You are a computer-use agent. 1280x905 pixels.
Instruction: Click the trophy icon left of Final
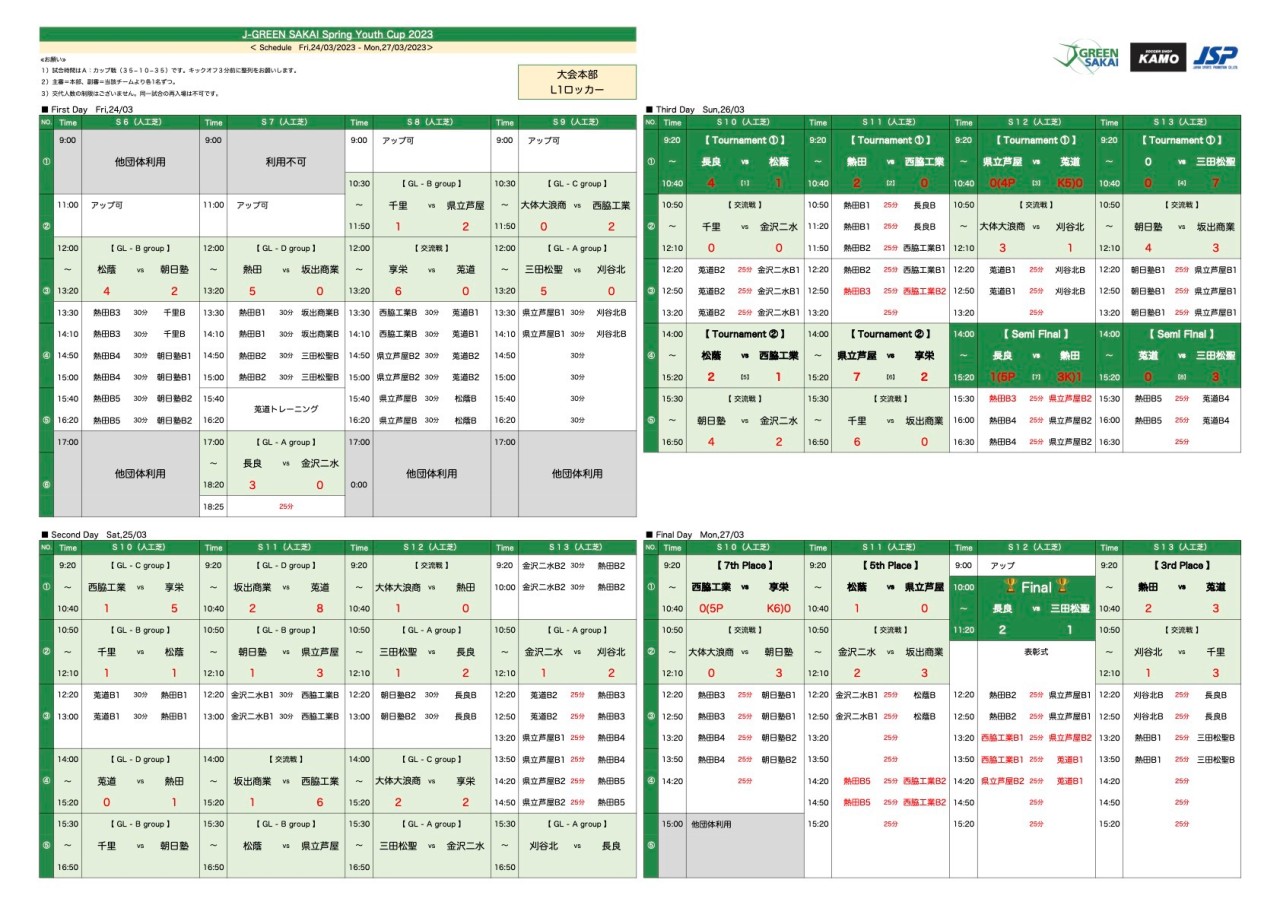tap(1009, 587)
